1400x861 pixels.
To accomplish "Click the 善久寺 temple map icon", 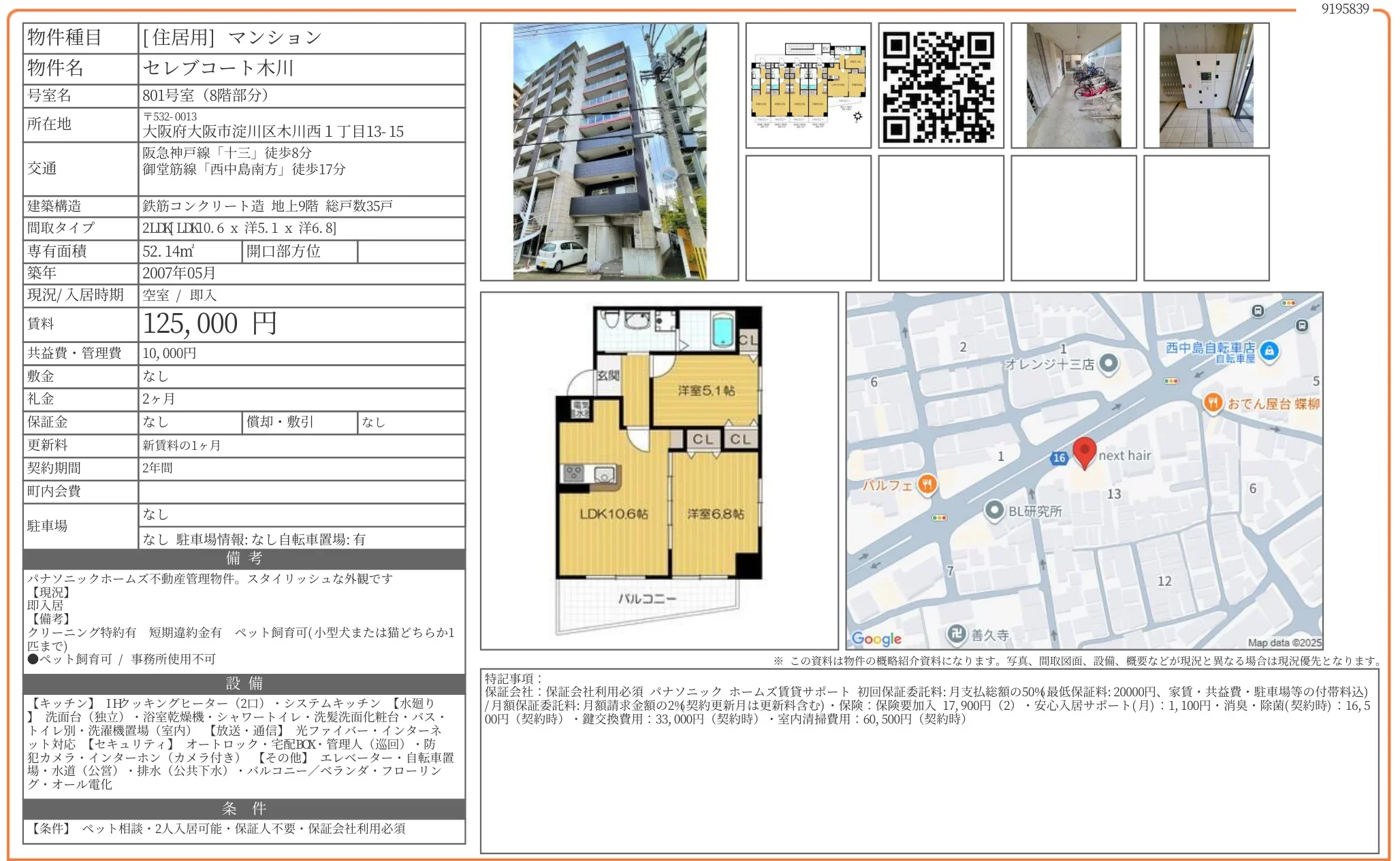I will coord(957,634).
